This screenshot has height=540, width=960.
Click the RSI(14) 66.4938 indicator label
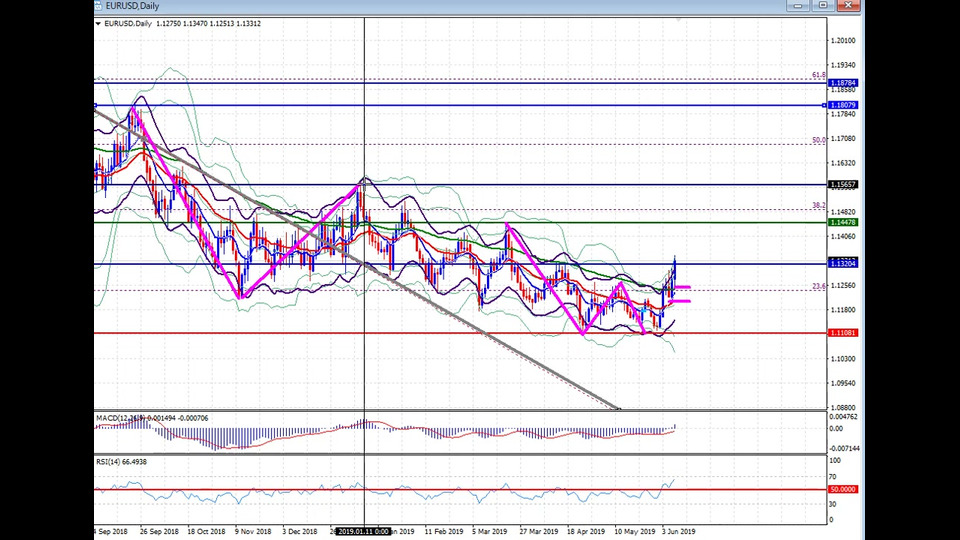coord(121,462)
